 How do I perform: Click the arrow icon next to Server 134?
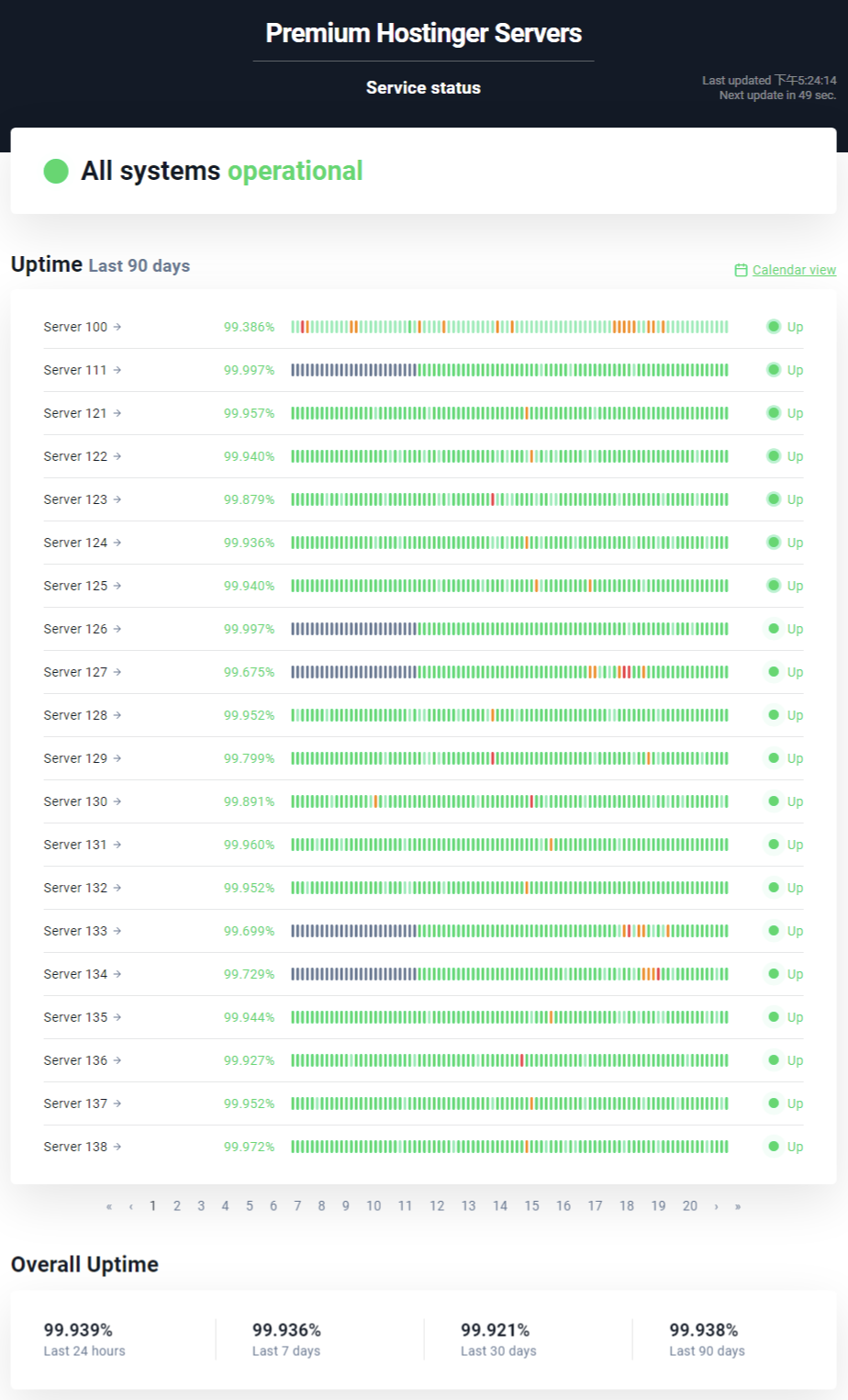117,974
